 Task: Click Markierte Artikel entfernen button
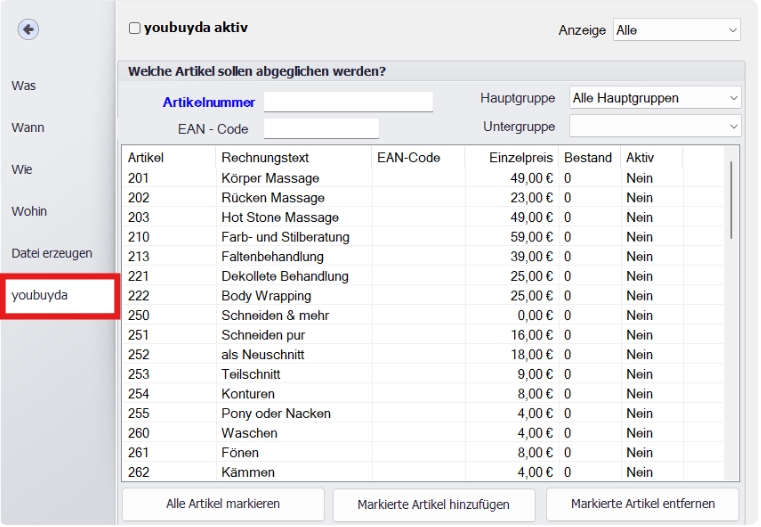pyautogui.click(x=643, y=504)
